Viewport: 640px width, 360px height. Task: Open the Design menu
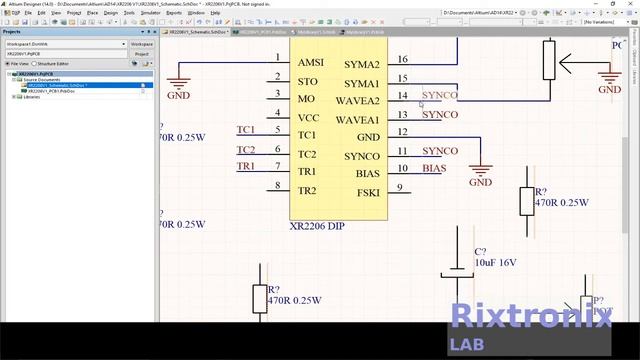[110, 13]
